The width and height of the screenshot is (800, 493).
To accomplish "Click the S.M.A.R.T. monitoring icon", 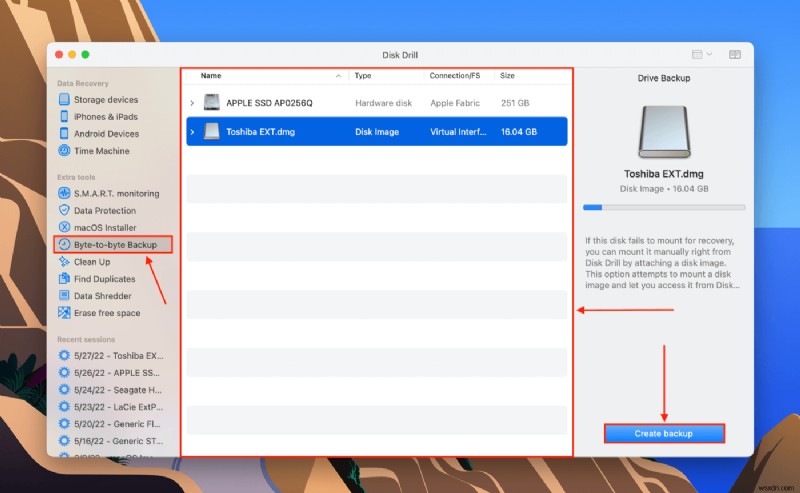I will [x=64, y=193].
